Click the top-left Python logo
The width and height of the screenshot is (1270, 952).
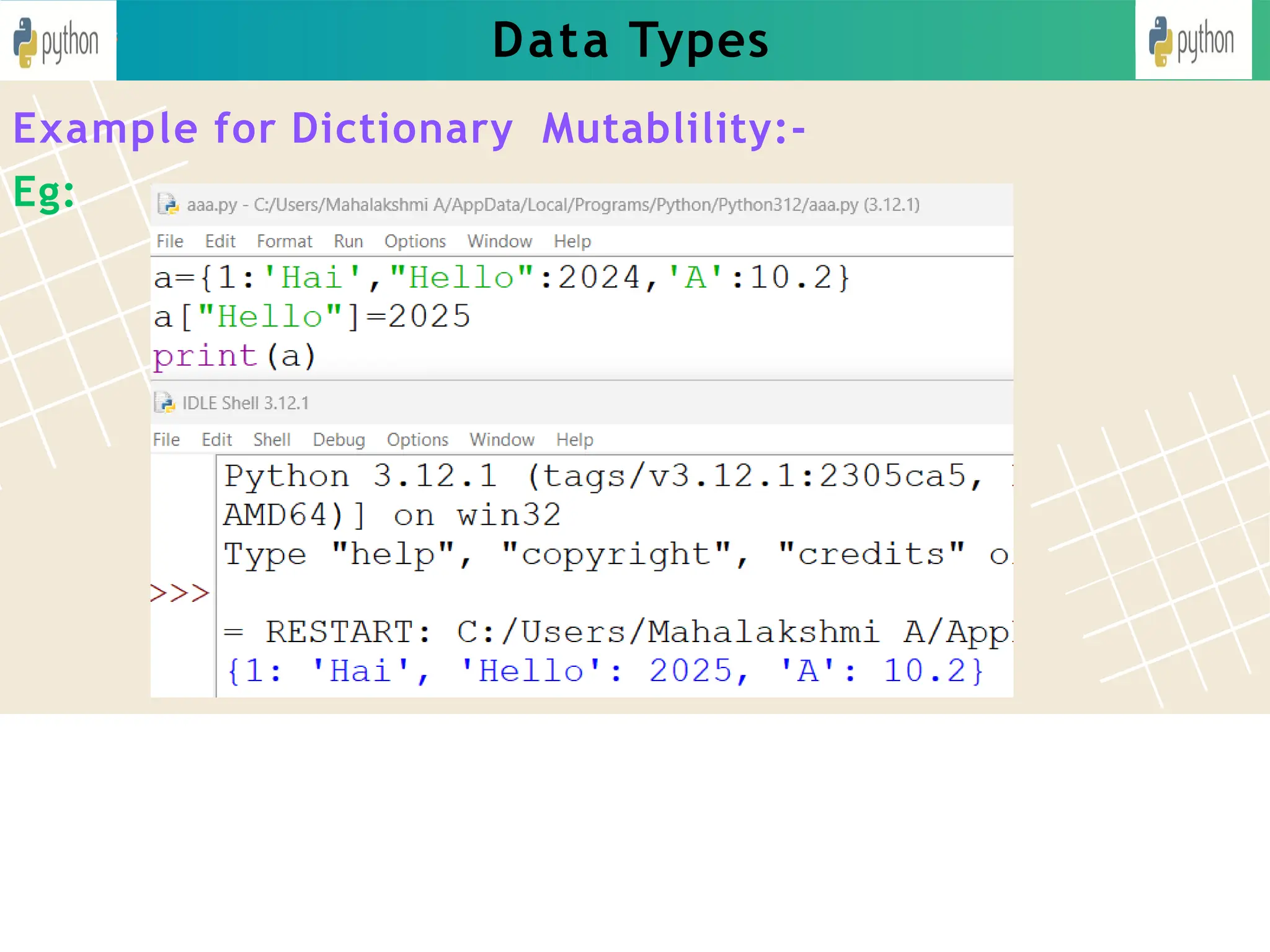[x=57, y=41]
